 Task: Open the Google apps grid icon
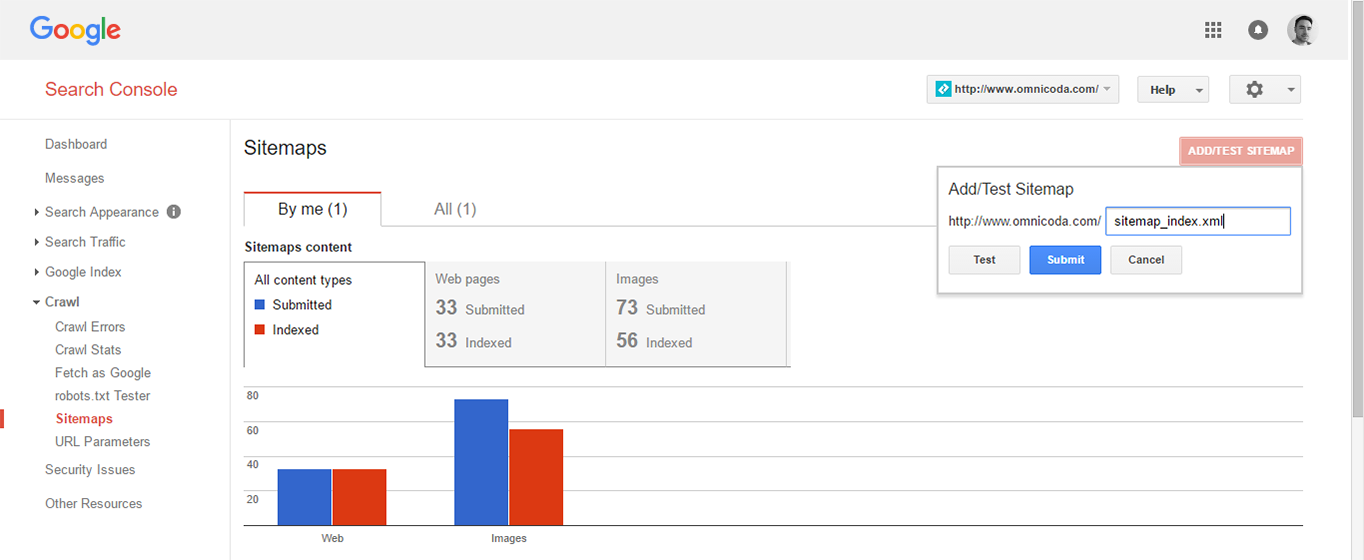(x=1213, y=30)
